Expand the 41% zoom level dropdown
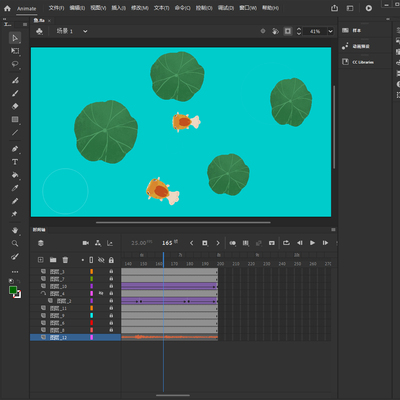 330,31
